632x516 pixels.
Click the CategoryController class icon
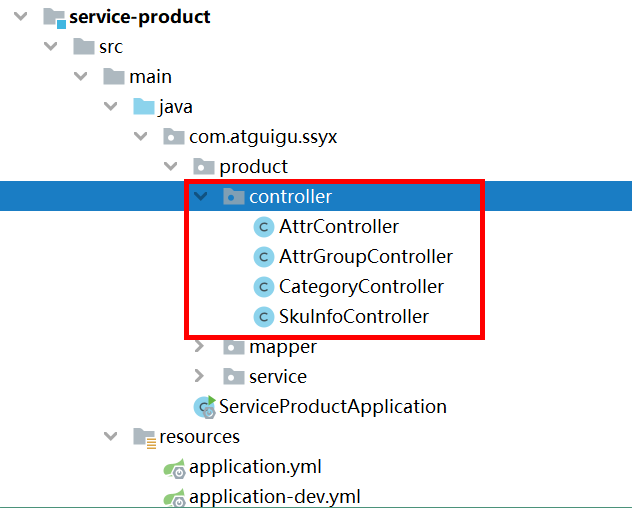point(264,287)
